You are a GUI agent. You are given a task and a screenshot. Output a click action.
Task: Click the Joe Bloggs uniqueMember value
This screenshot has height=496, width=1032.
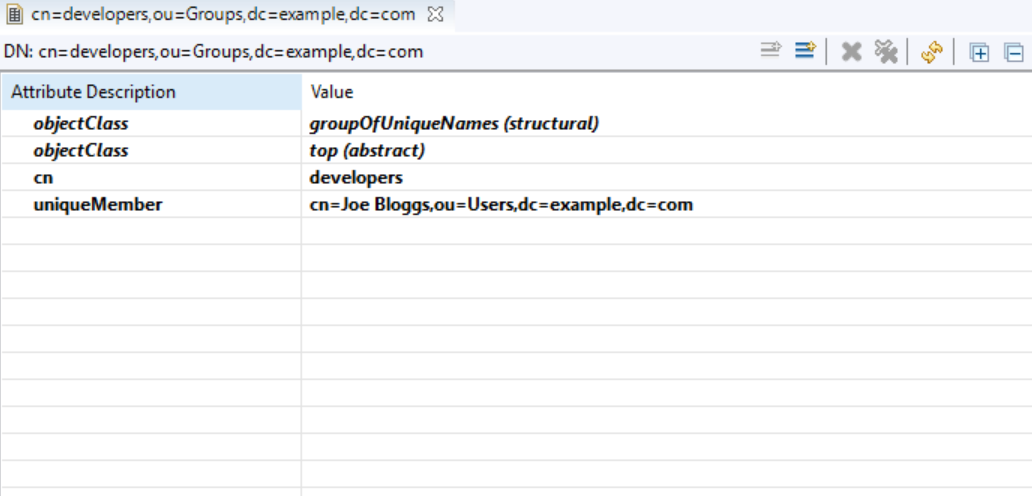pyautogui.click(x=501, y=205)
